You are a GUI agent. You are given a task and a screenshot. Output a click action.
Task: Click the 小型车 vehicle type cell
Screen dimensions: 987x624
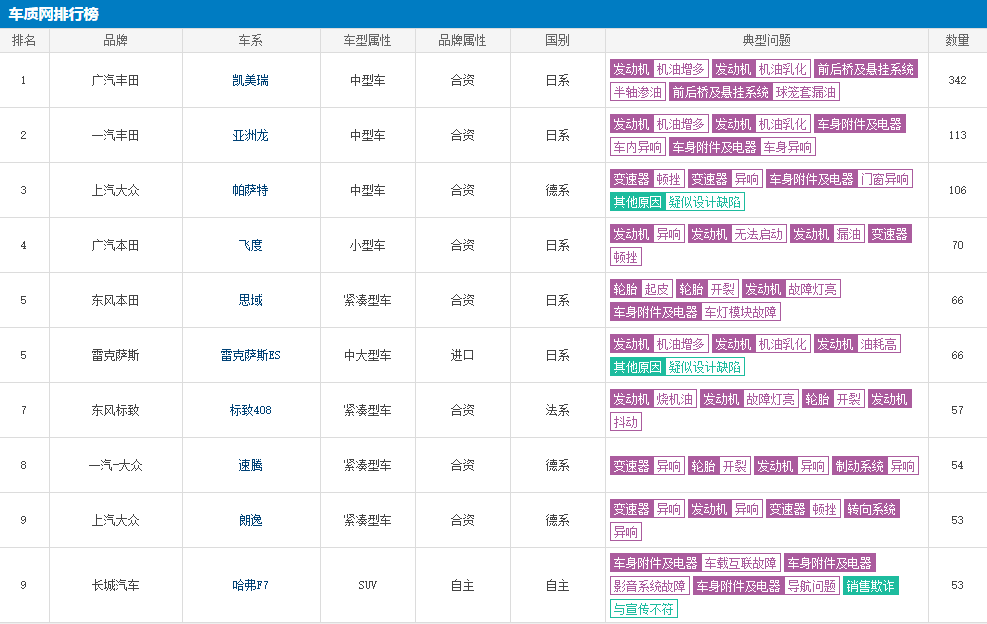[x=367, y=245]
